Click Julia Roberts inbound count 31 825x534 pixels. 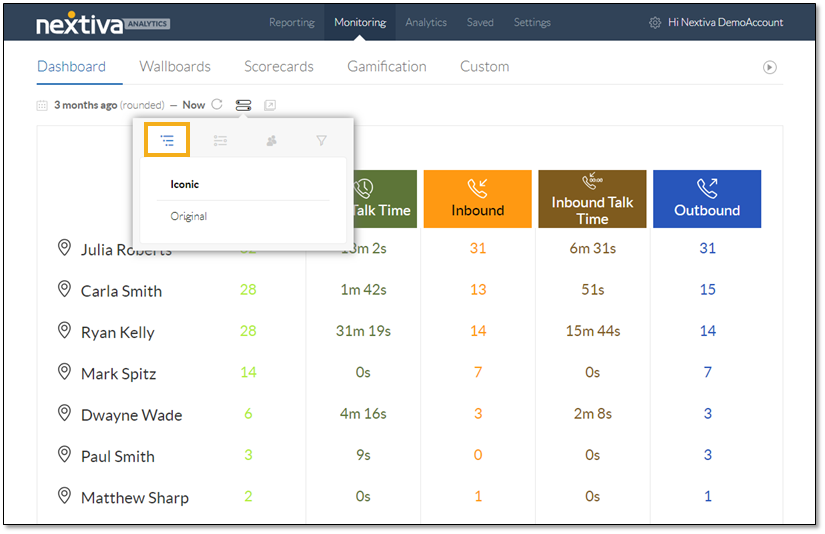[478, 248]
